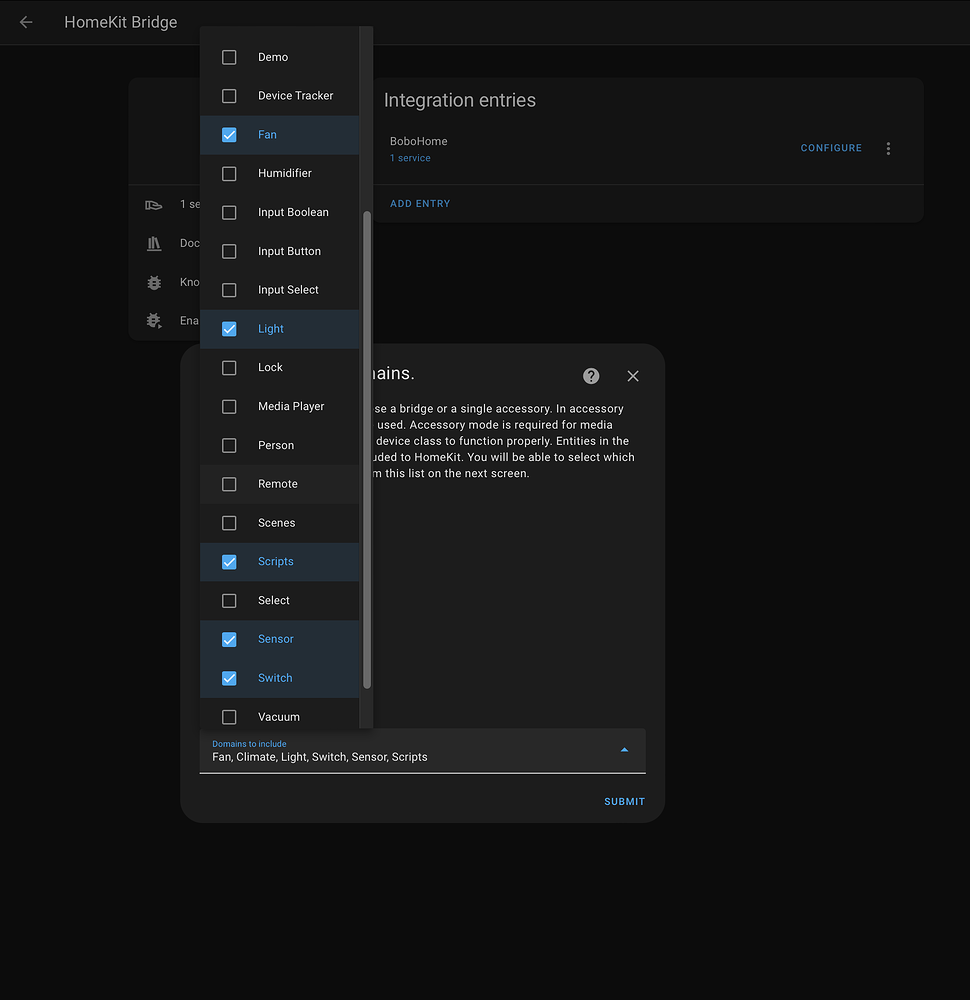Screen dimensions: 970x1000
Task: Open documentation via the library icon
Action: point(153,243)
